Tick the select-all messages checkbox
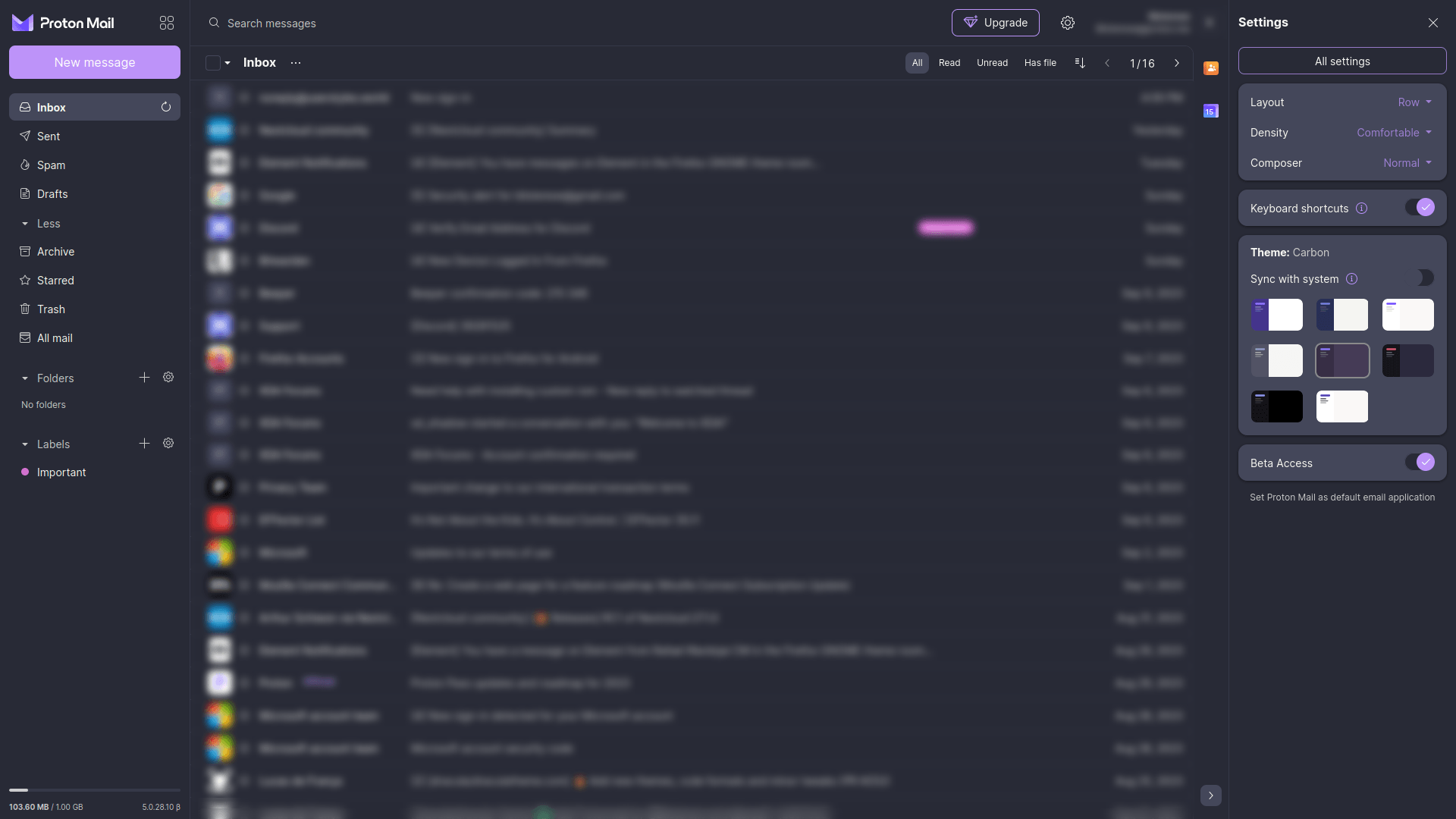This screenshot has width=1456, height=819. [x=213, y=63]
